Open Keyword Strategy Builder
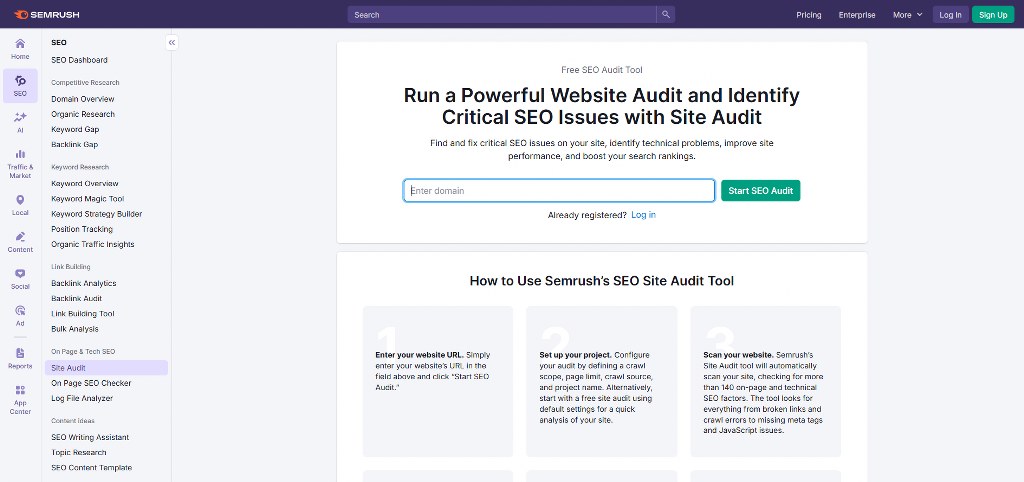1024x482 pixels. (97, 214)
